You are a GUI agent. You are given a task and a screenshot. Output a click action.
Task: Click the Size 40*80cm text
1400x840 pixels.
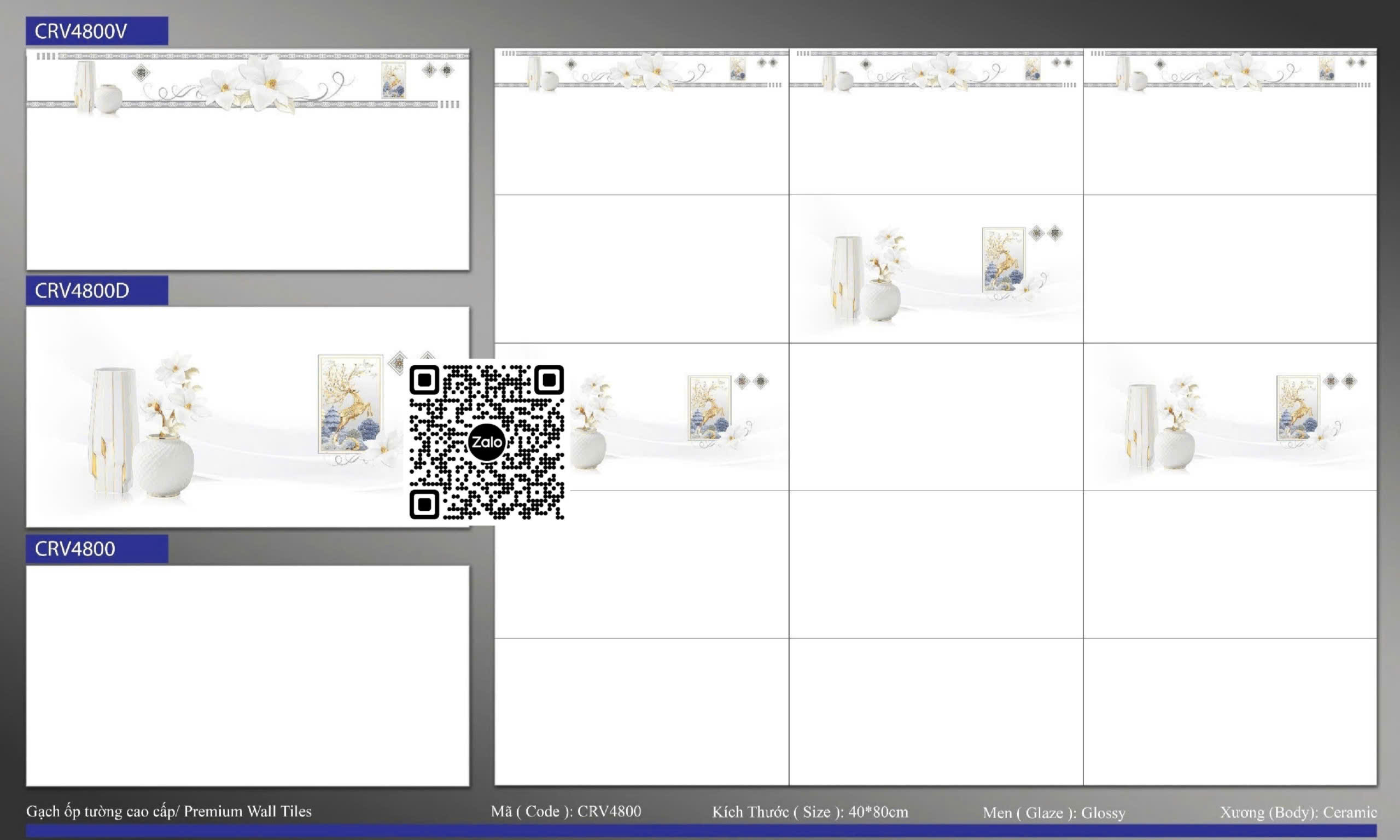point(810,812)
